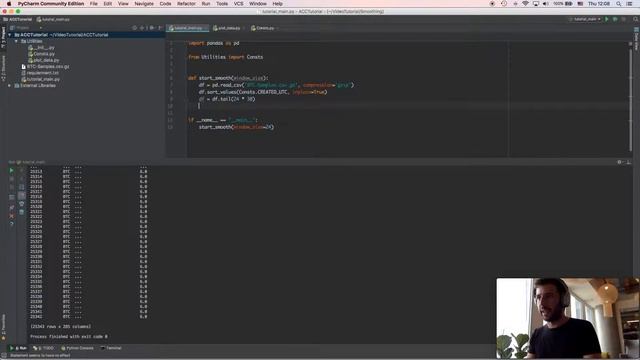Open the project panel settings gear
Image resolution: width=640 pixels, height=360 pixels.
[152, 28]
